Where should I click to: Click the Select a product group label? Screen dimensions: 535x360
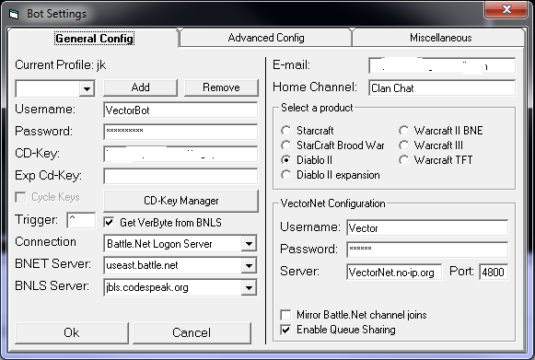coord(317,108)
